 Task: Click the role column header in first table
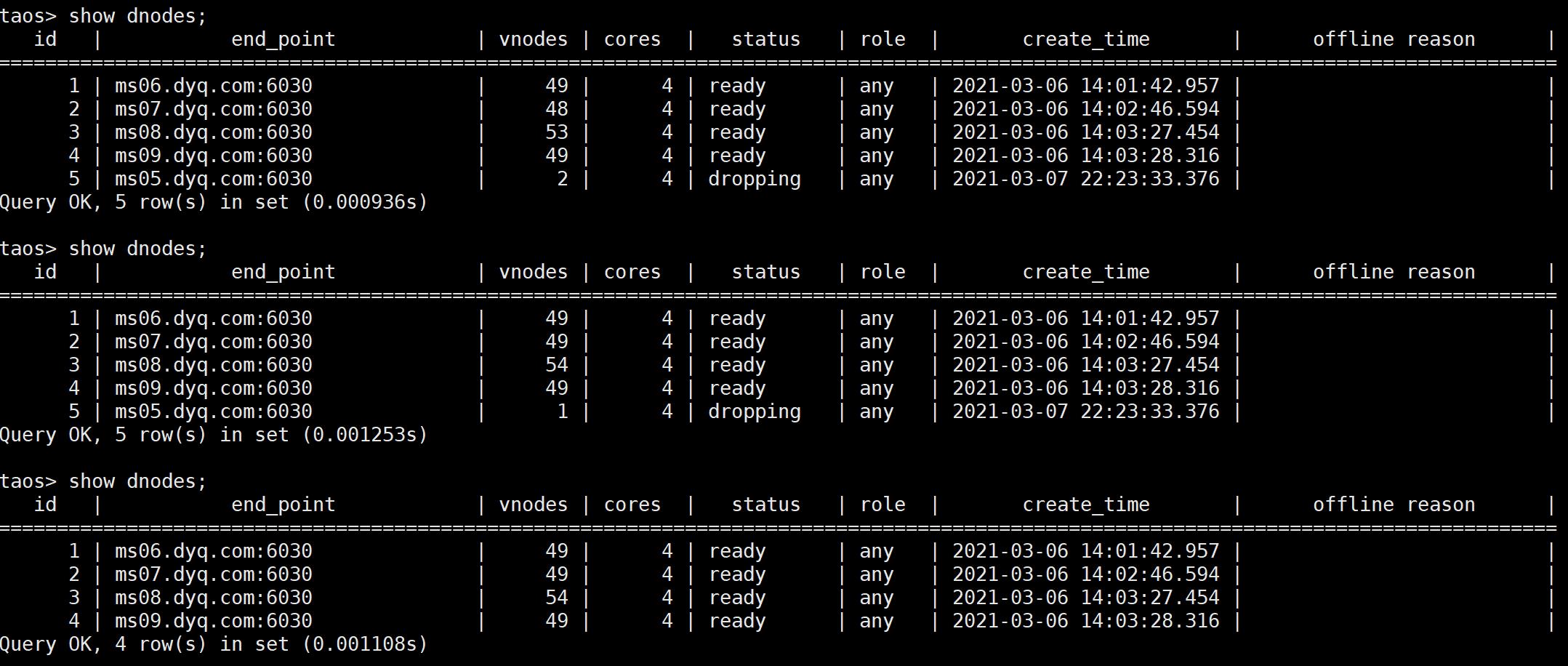click(882, 39)
